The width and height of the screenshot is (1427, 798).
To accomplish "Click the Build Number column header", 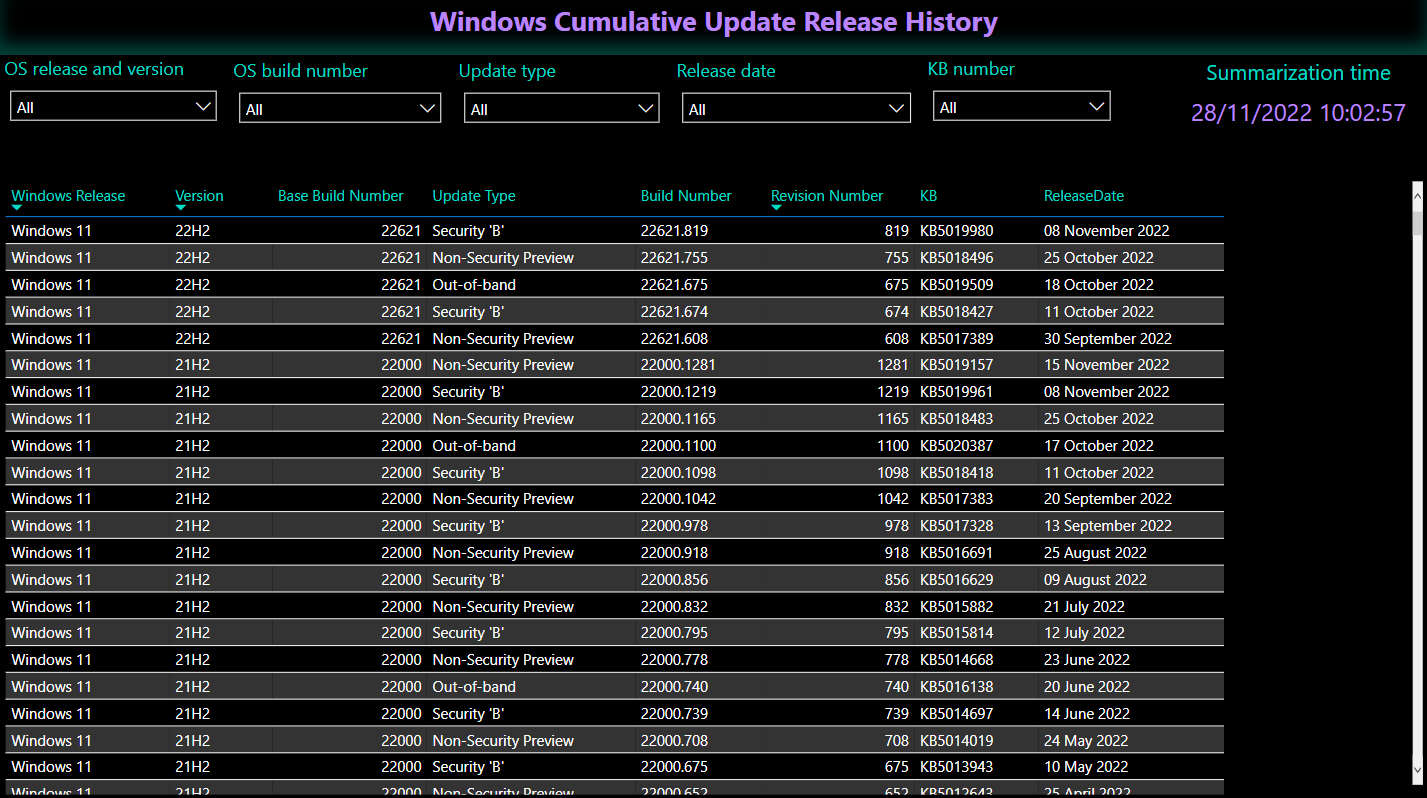I will click(x=686, y=196).
